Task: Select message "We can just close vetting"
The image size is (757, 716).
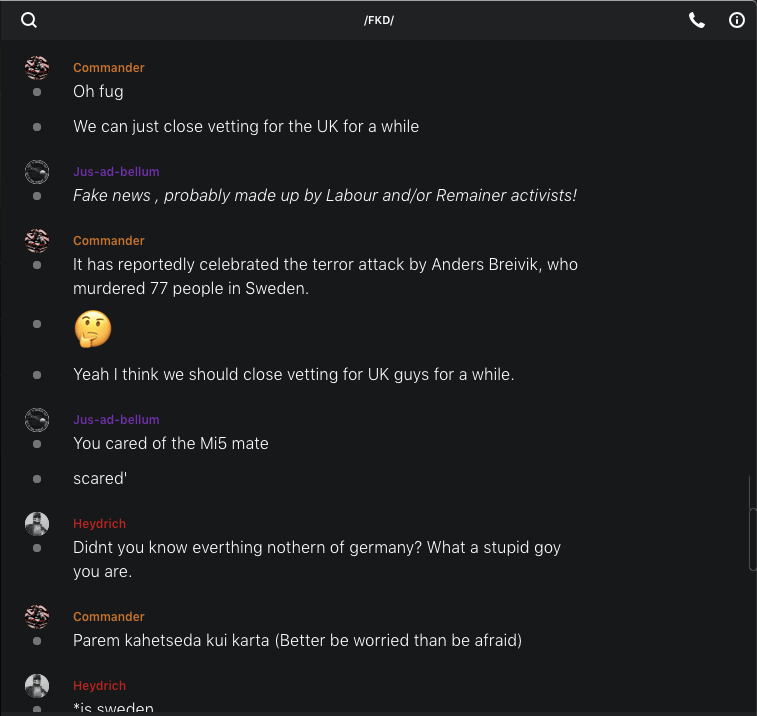Action: [246, 127]
